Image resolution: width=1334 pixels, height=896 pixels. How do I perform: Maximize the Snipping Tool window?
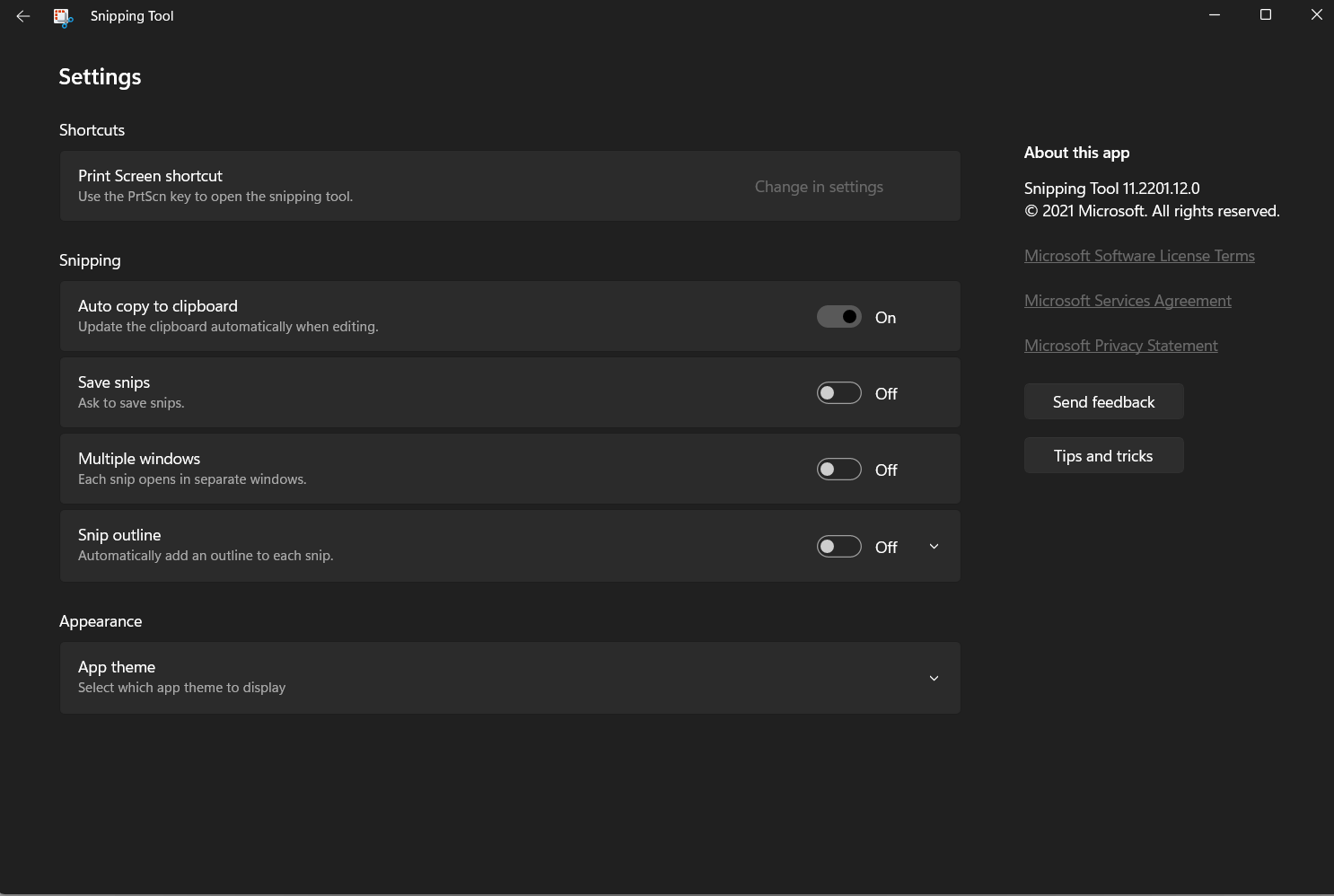(1266, 15)
